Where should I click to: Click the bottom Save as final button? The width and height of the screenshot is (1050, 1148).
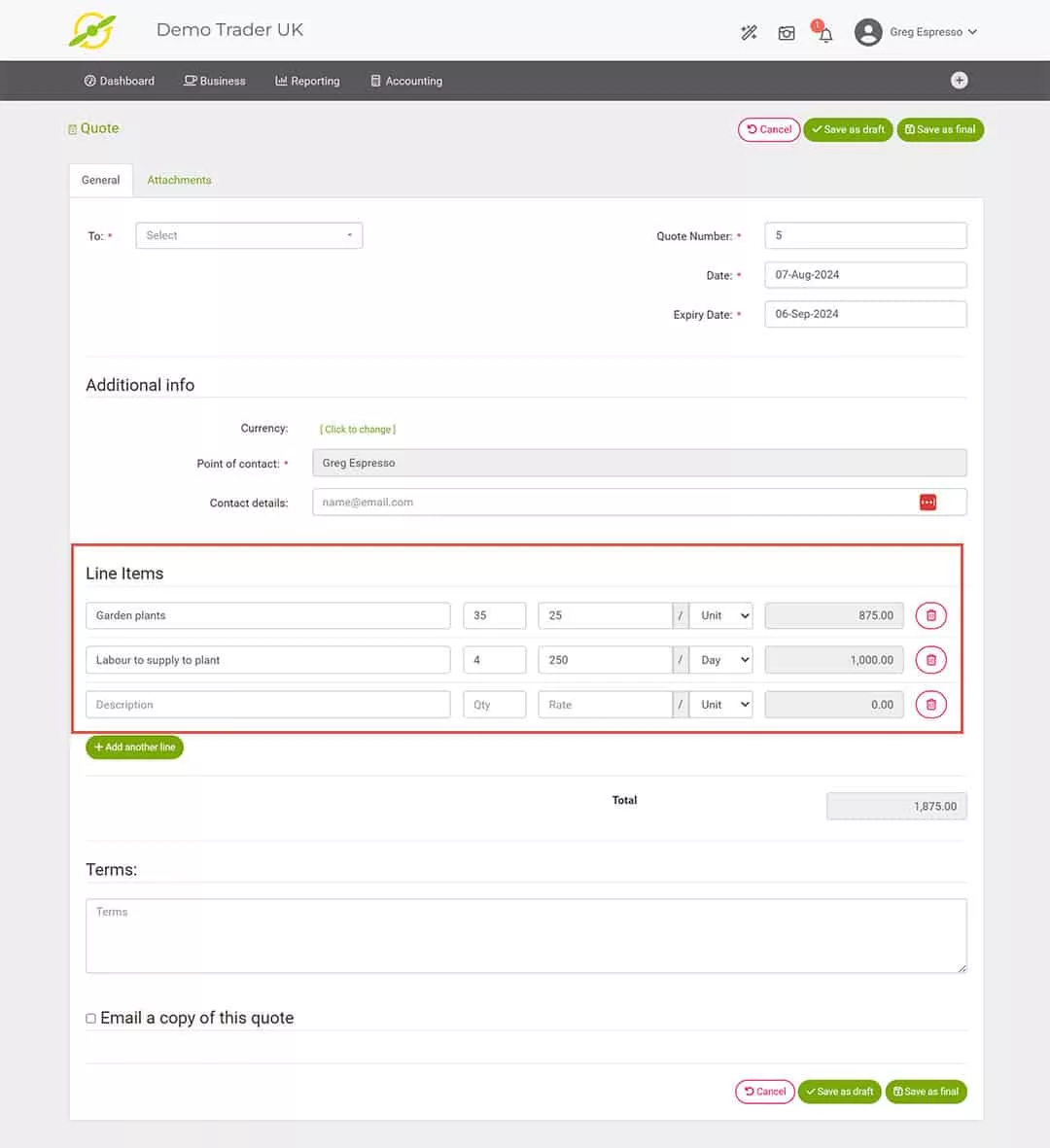[927, 1092]
